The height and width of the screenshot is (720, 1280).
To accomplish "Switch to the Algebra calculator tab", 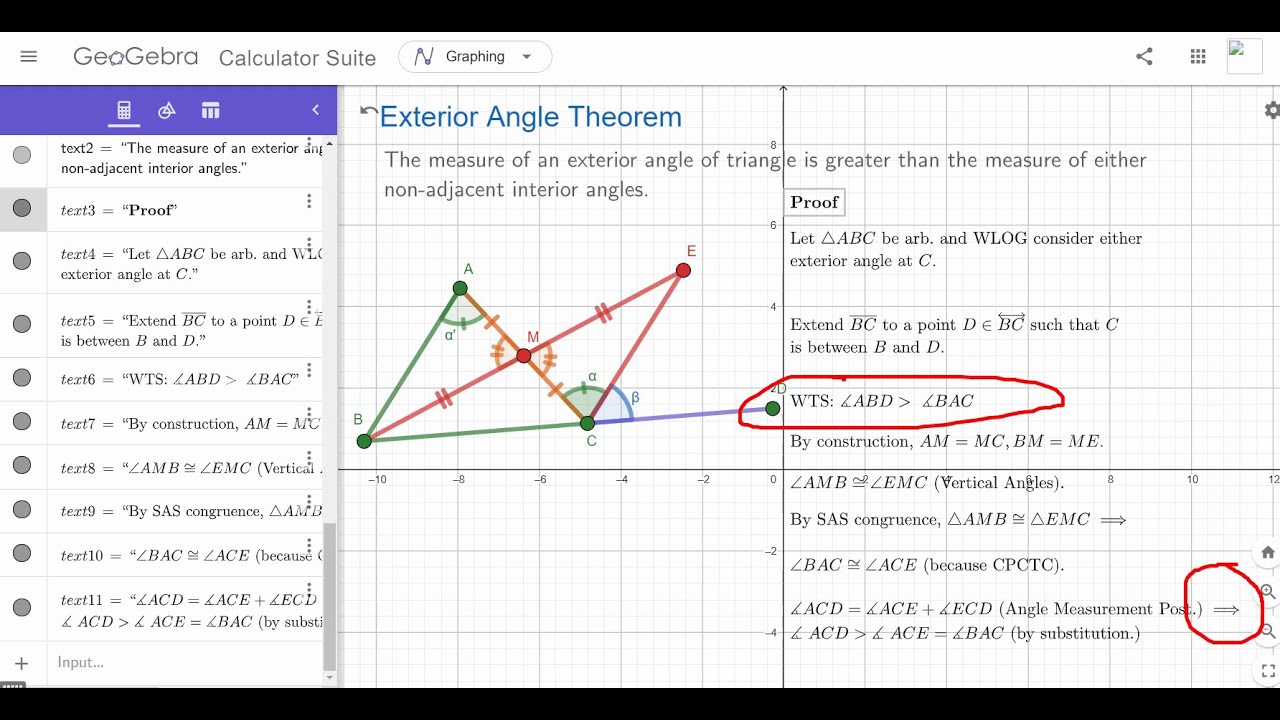I will [124, 111].
